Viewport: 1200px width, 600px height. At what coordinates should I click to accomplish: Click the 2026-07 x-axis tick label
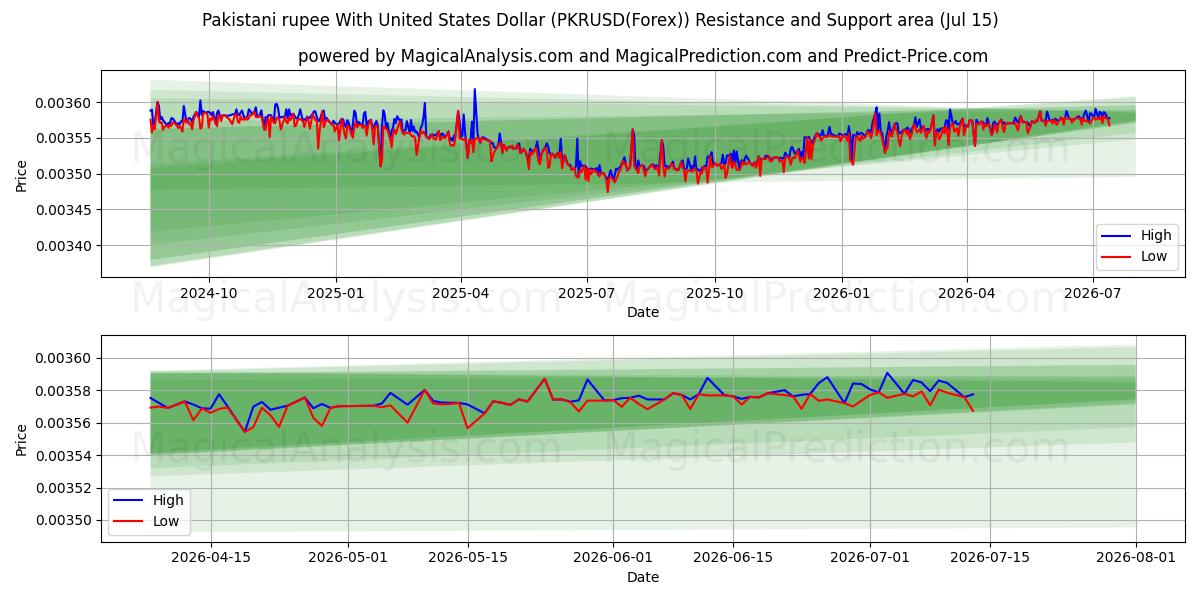(x=1092, y=294)
